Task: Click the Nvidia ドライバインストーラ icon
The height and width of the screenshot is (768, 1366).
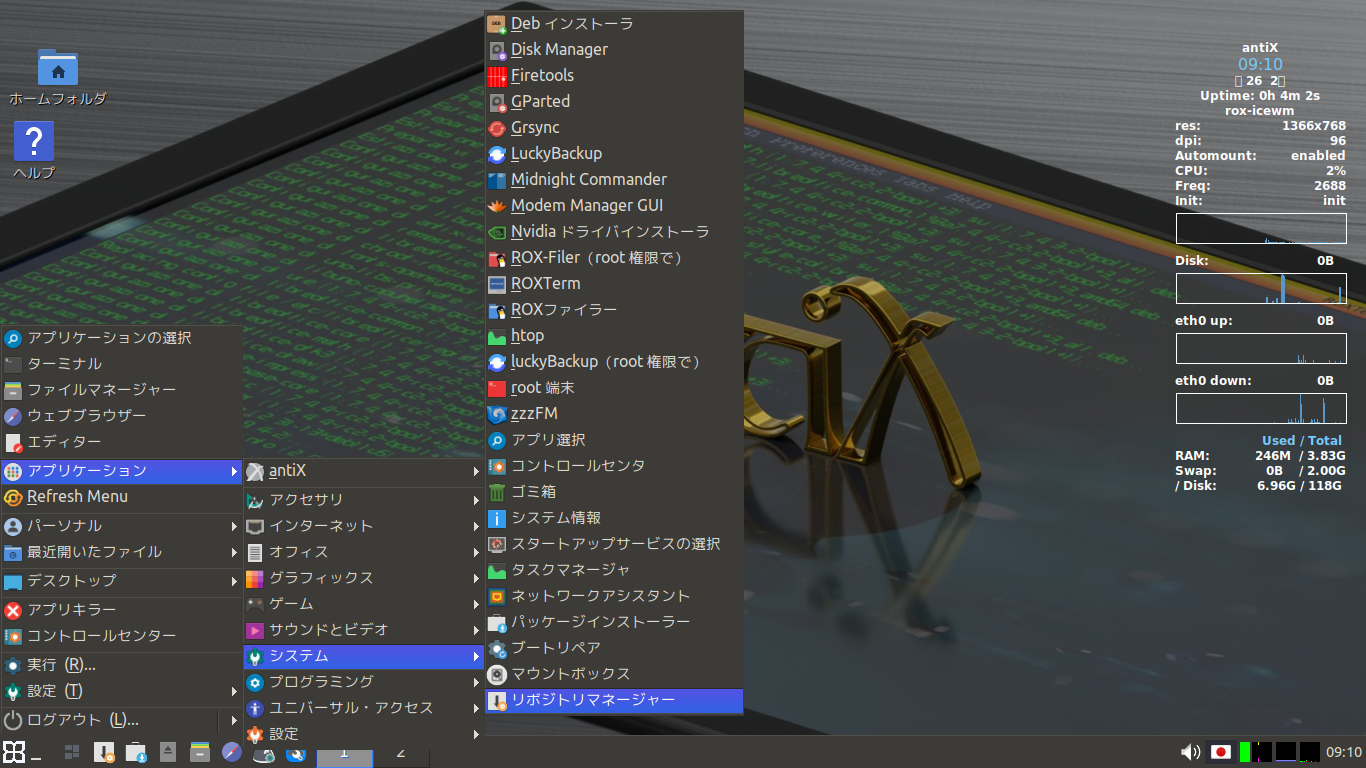Action: pyautogui.click(x=497, y=231)
